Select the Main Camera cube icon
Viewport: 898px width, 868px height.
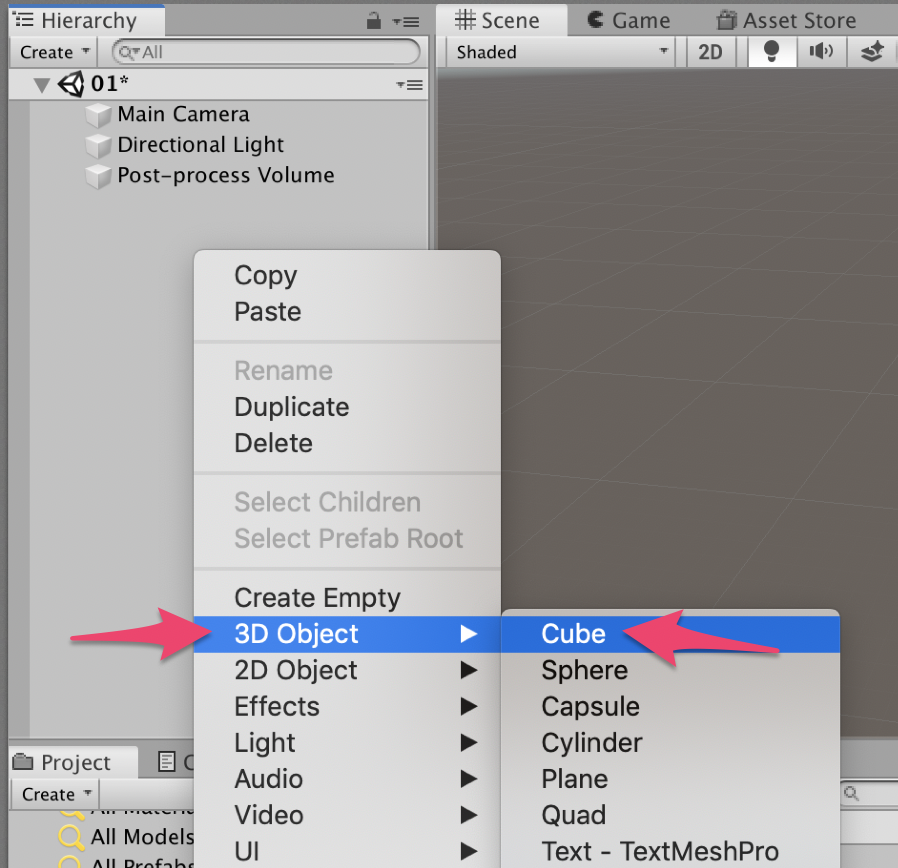tap(98, 115)
